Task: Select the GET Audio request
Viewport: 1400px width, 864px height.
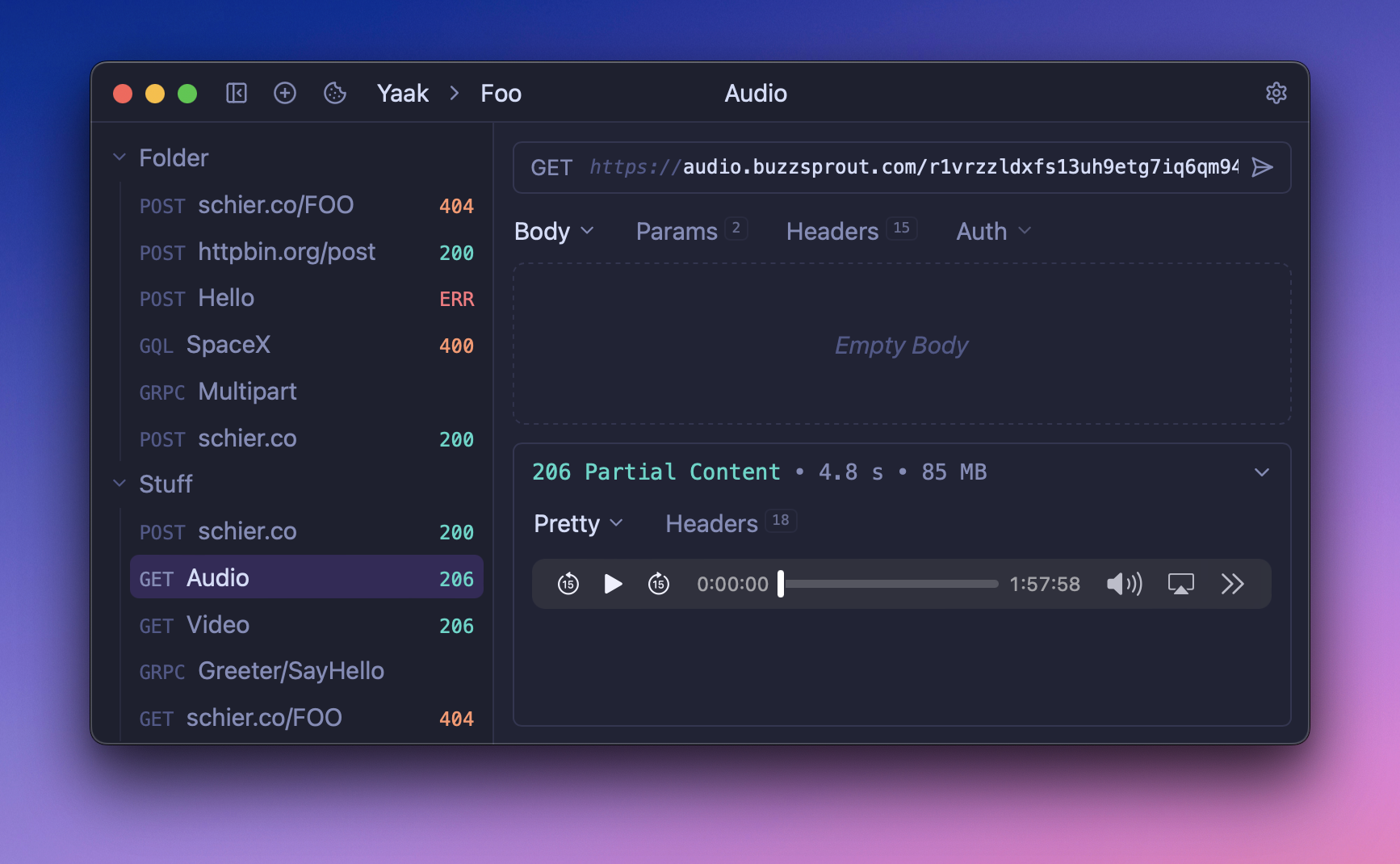Action: [x=307, y=578]
